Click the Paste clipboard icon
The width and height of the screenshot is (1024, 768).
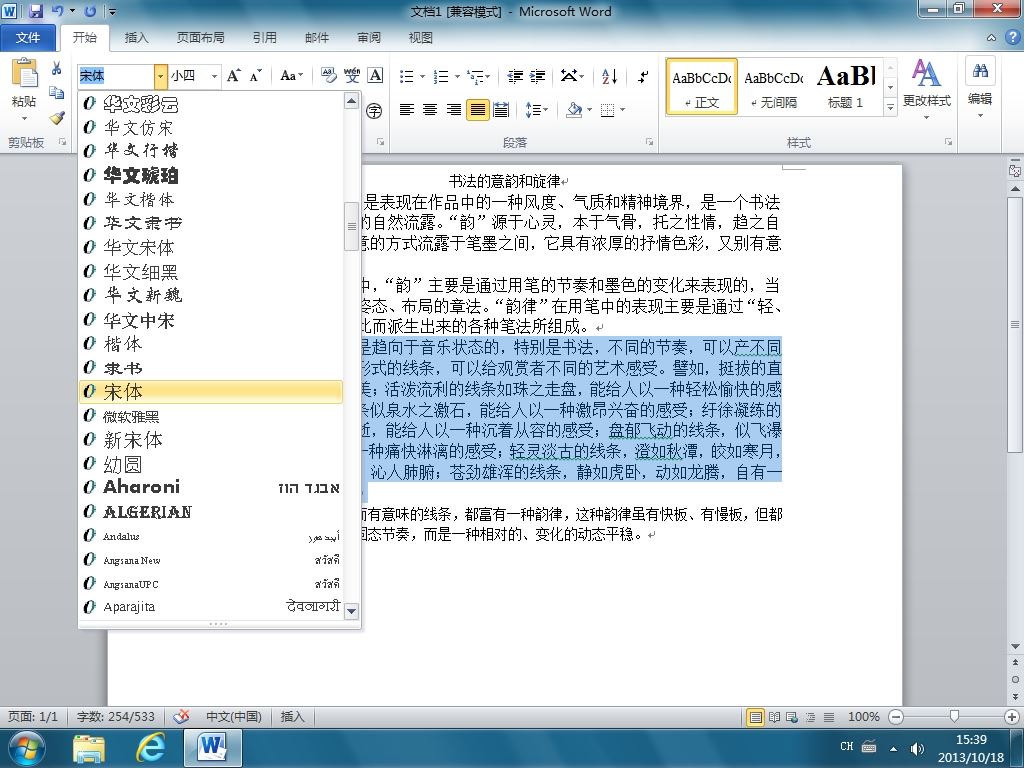point(24,73)
